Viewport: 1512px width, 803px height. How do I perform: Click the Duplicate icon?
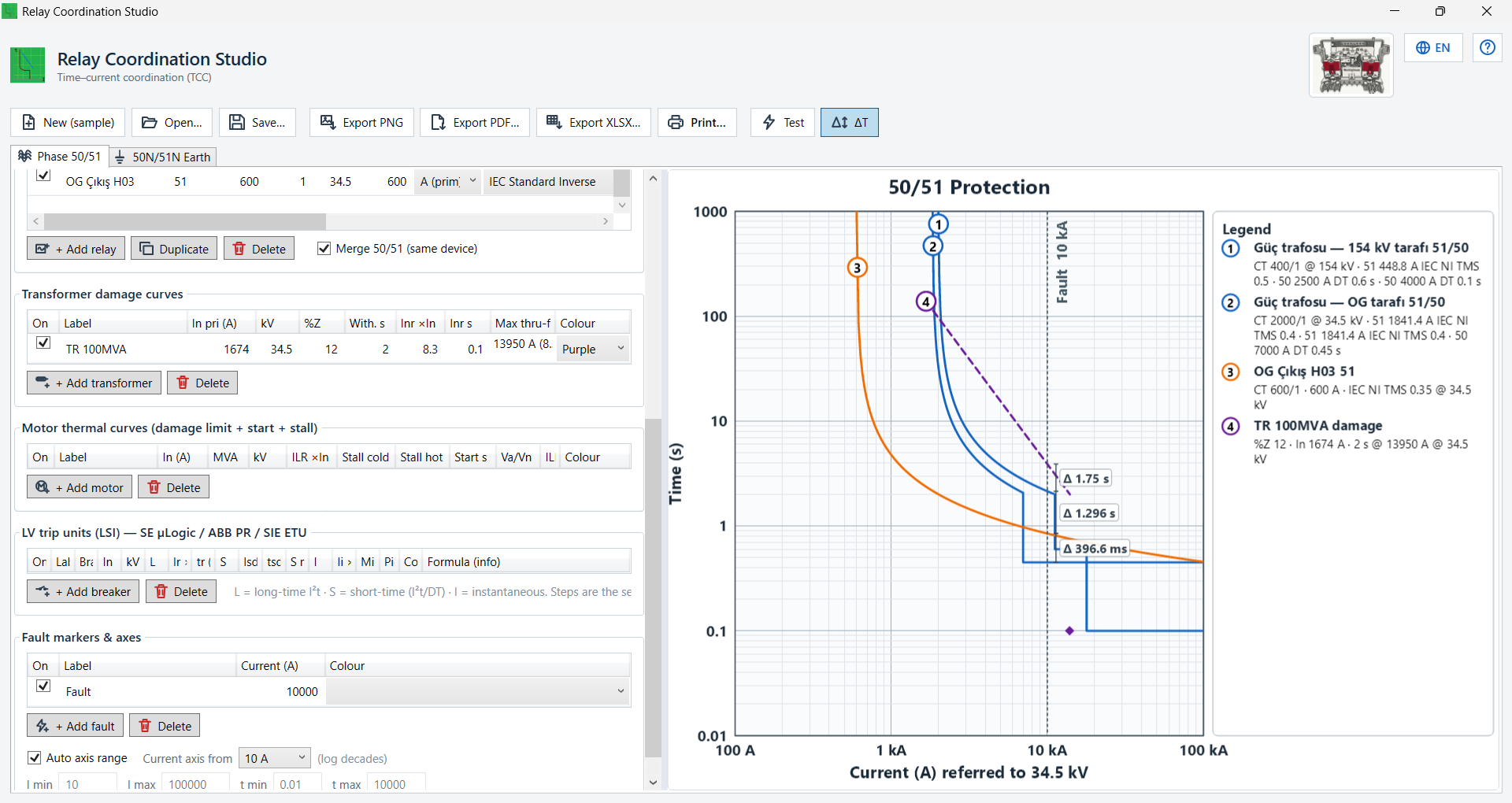[x=146, y=249]
